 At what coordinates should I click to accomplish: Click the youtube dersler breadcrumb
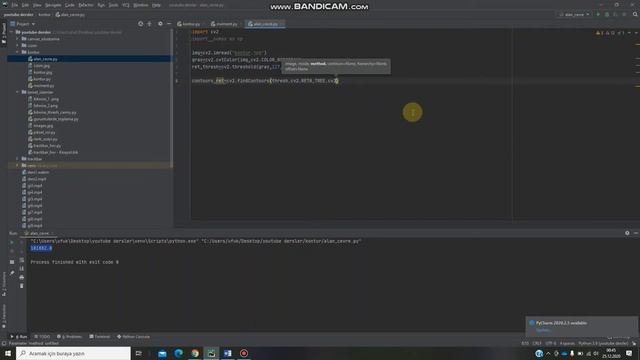pos(19,15)
